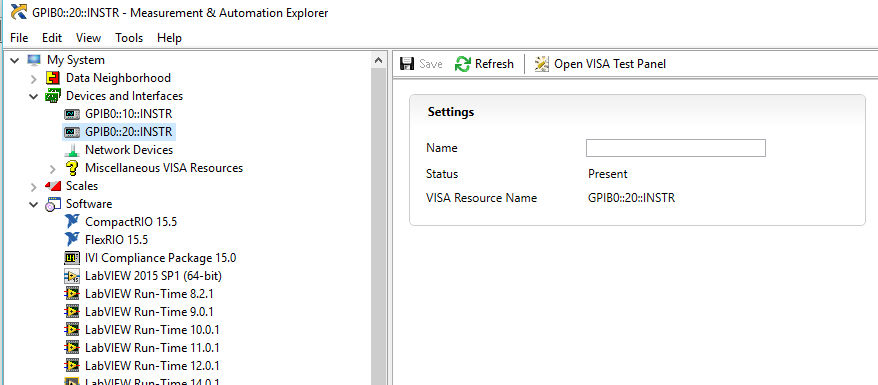Select IVI Compliance Package 15.0 entry
This screenshot has height=385, width=878.
click(161, 258)
